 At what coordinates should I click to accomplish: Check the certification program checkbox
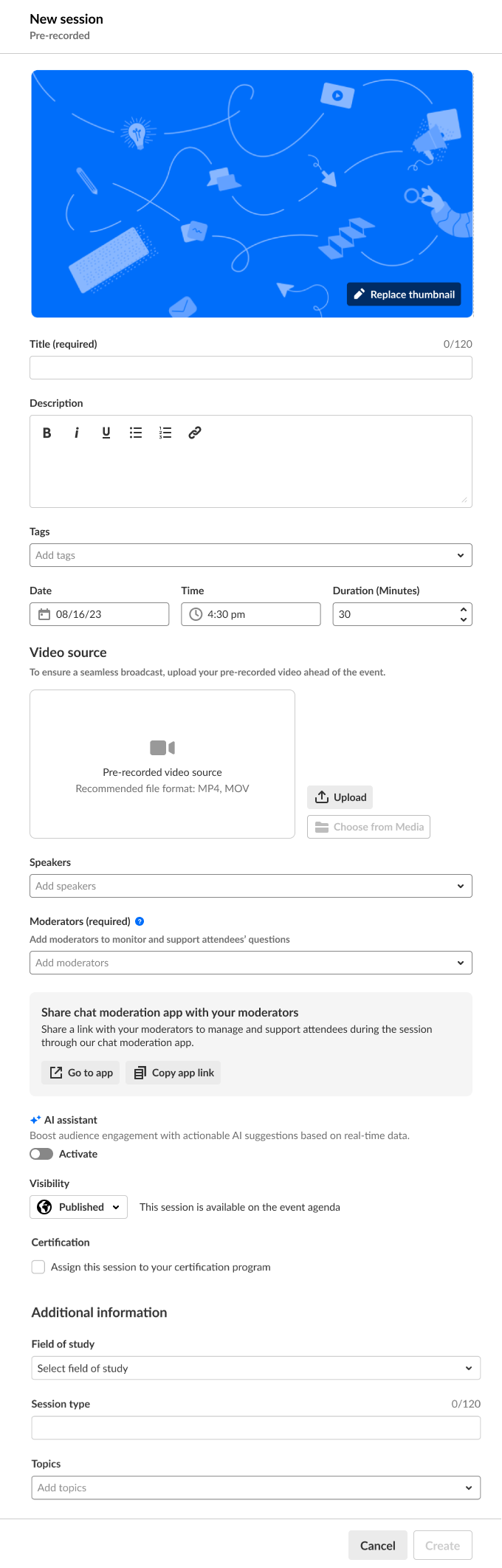(x=38, y=1267)
